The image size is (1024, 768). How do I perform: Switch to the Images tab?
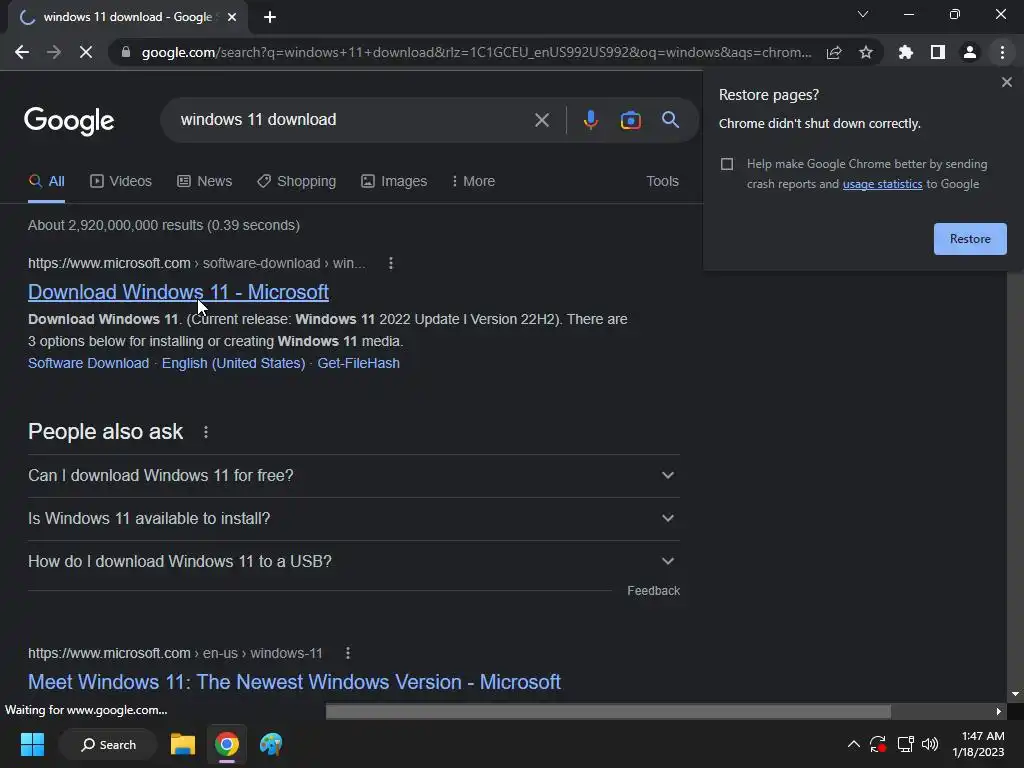(394, 182)
